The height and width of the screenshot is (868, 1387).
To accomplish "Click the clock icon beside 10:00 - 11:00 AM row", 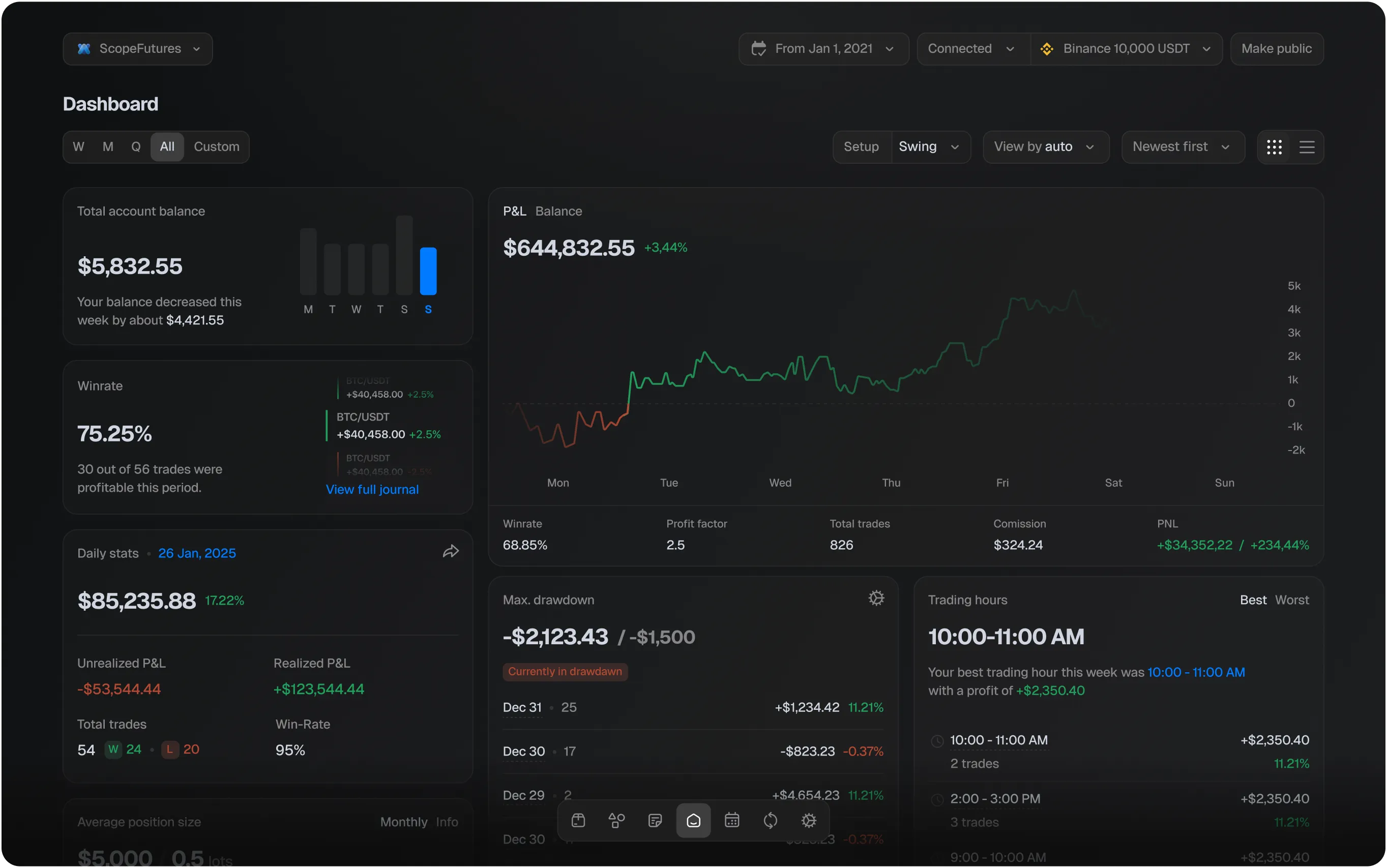I will click(x=937, y=741).
